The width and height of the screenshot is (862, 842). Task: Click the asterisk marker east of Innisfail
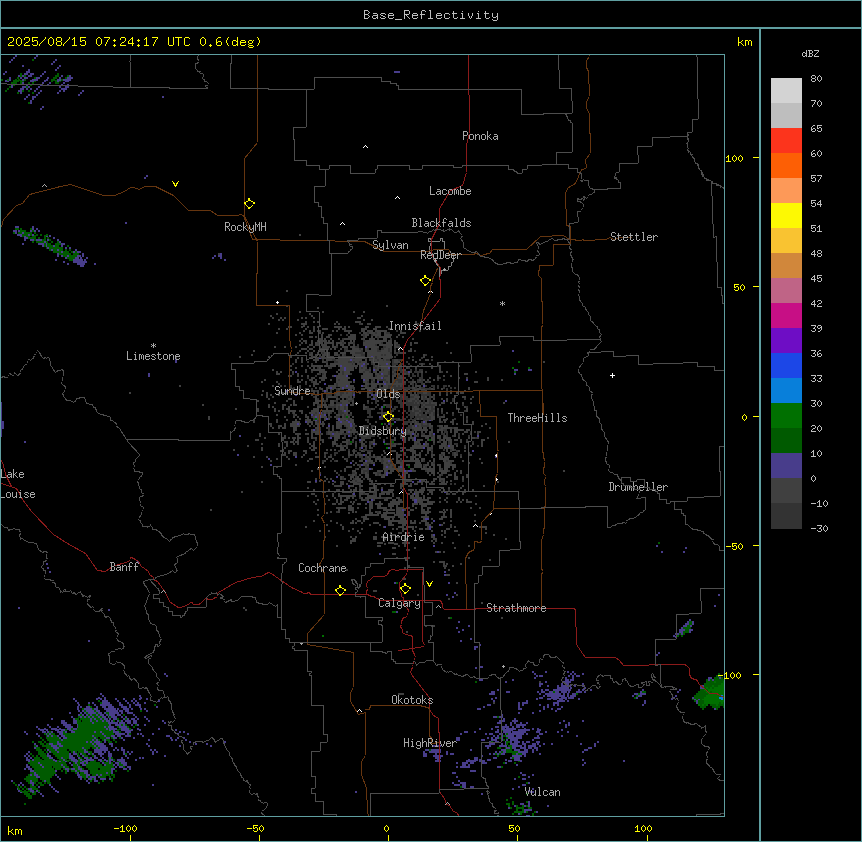(x=502, y=303)
